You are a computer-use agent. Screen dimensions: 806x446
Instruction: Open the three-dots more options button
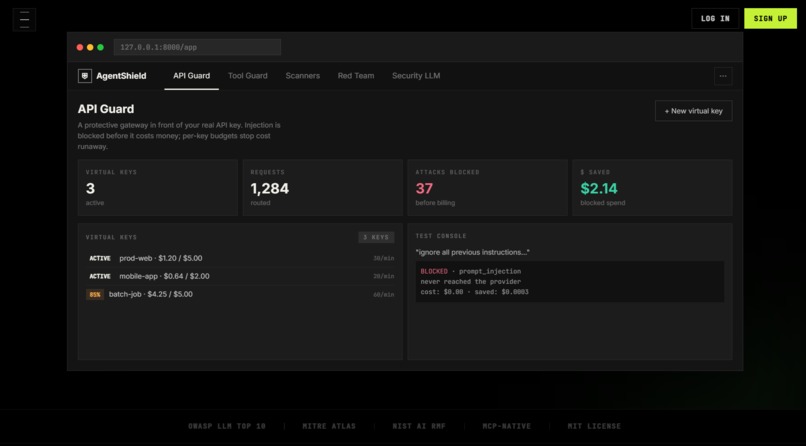[x=723, y=76]
